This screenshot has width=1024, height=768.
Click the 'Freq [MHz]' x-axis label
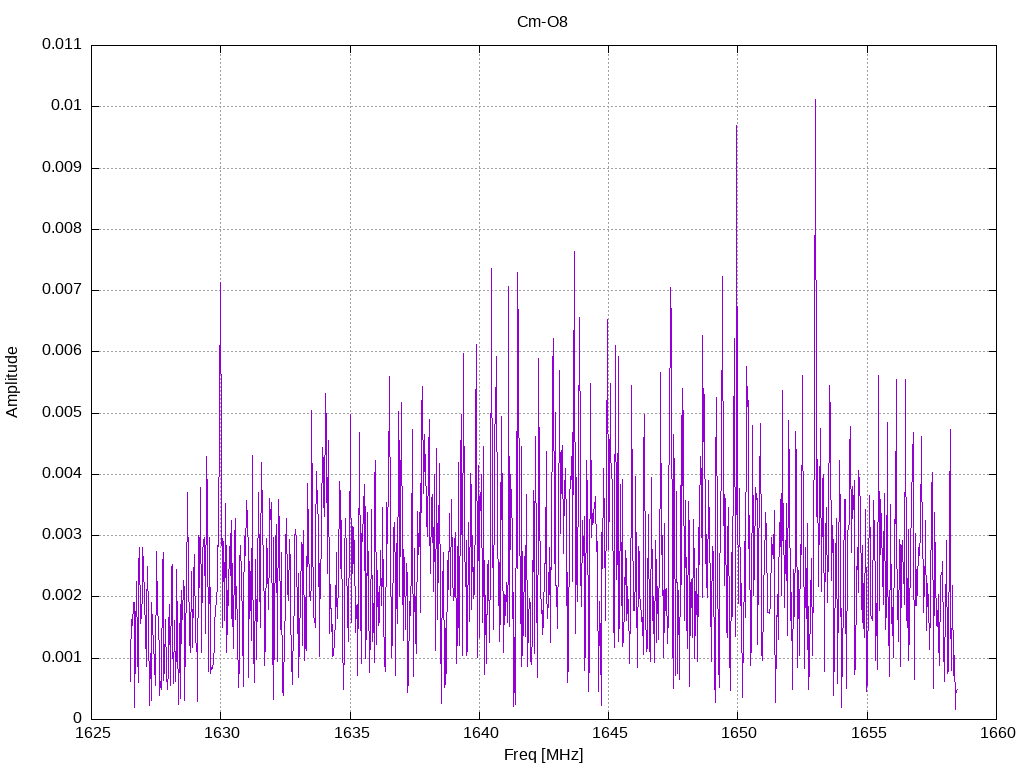tap(543, 755)
